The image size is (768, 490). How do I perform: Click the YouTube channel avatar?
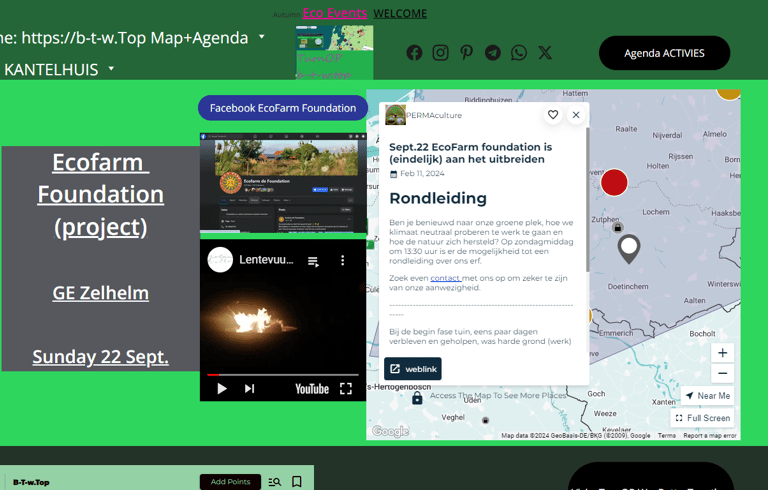click(x=220, y=260)
